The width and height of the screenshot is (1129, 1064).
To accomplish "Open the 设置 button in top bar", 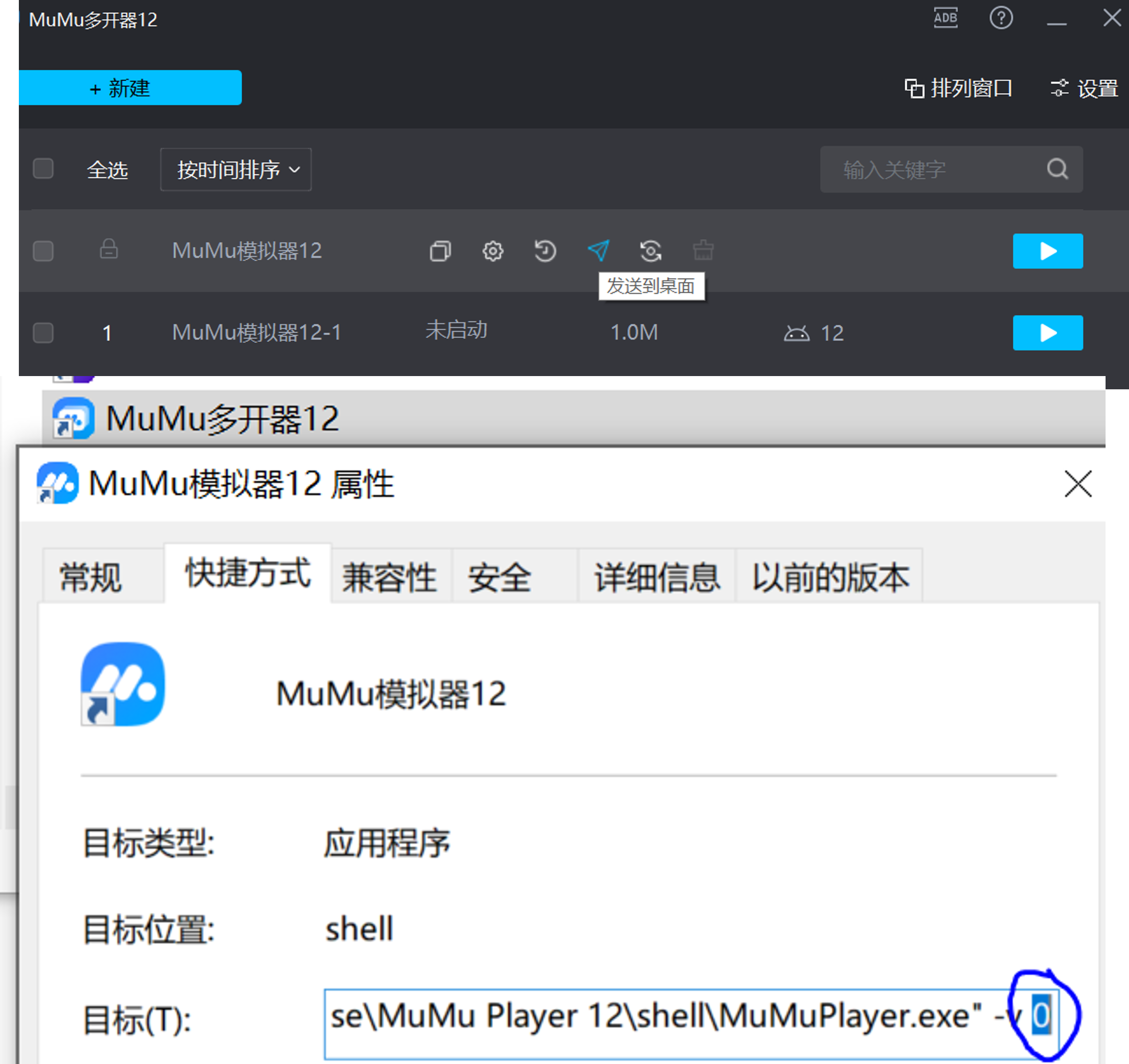I will pos(1084,89).
